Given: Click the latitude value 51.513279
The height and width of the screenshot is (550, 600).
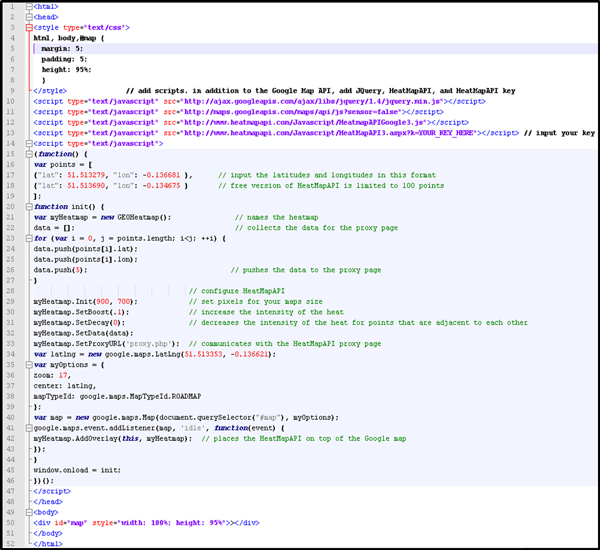Looking at the screenshot, I should [86, 175].
